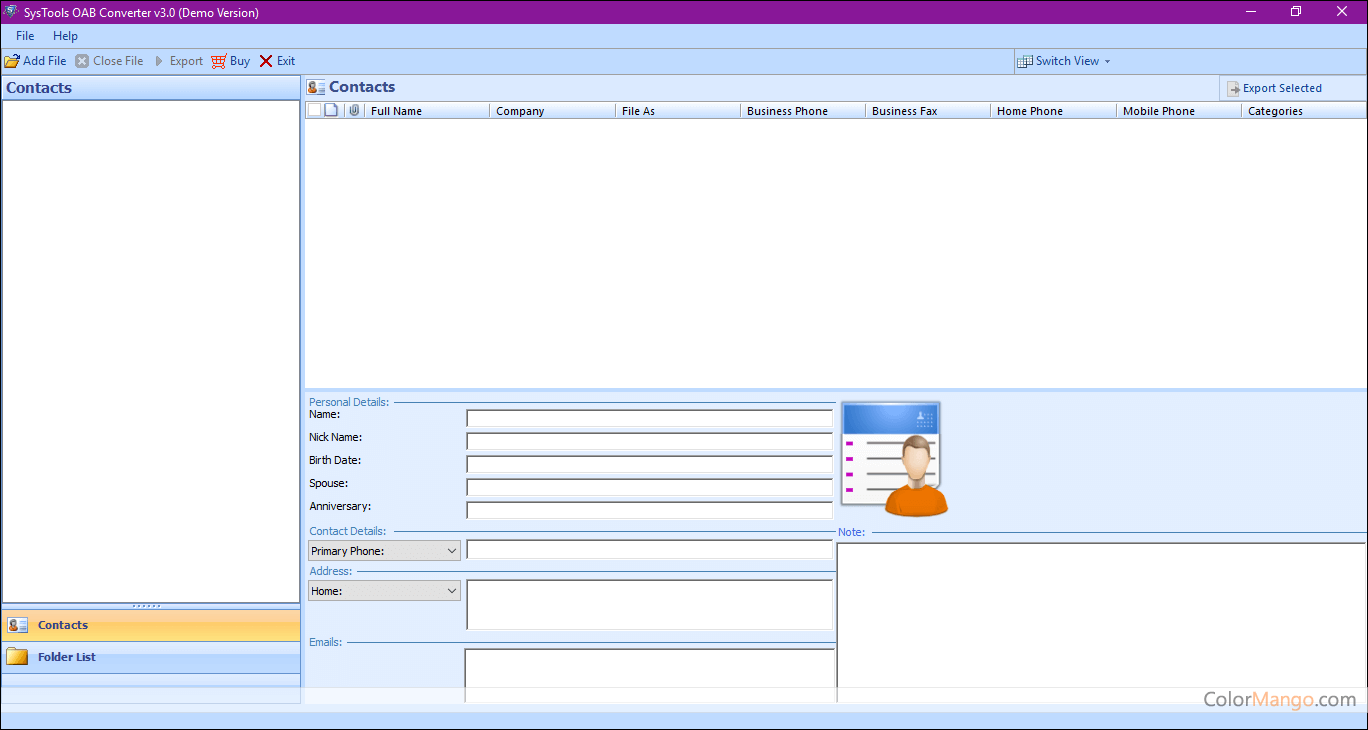Click the contact card profile picture

pyautogui.click(x=893, y=459)
